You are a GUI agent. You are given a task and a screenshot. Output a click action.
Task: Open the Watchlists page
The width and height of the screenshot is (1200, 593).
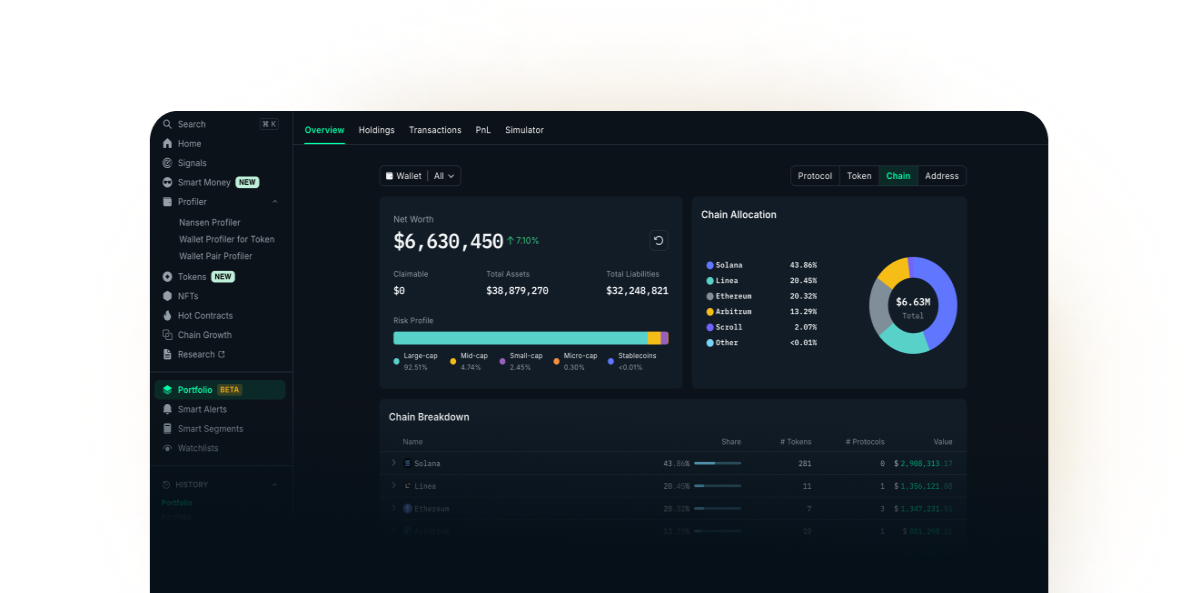pos(198,448)
